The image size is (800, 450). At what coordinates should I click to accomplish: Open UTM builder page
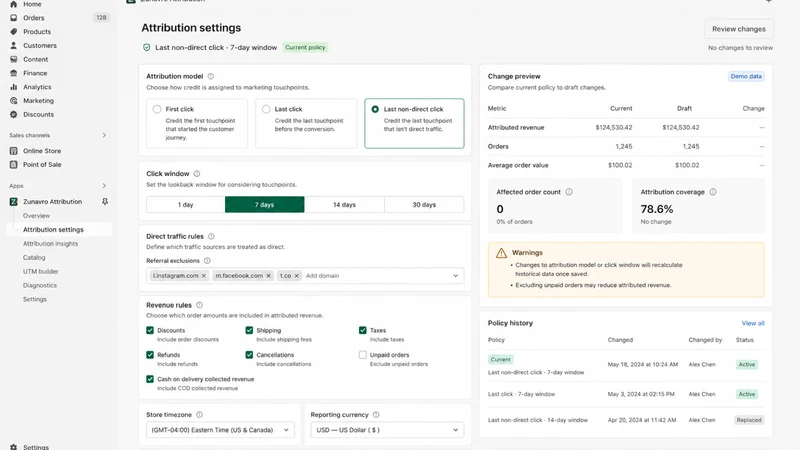[41, 271]
